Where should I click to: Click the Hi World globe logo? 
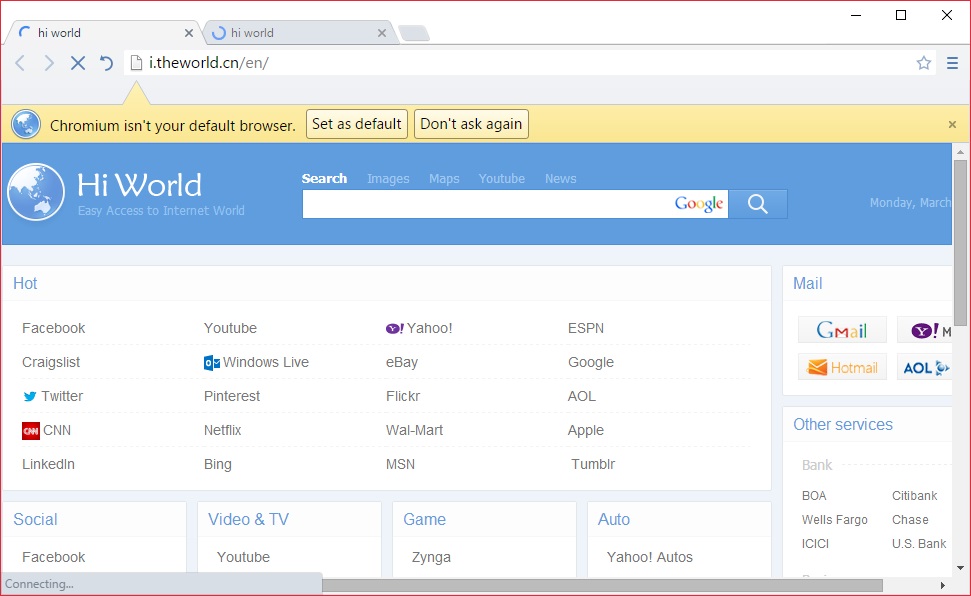coord(36,192)
